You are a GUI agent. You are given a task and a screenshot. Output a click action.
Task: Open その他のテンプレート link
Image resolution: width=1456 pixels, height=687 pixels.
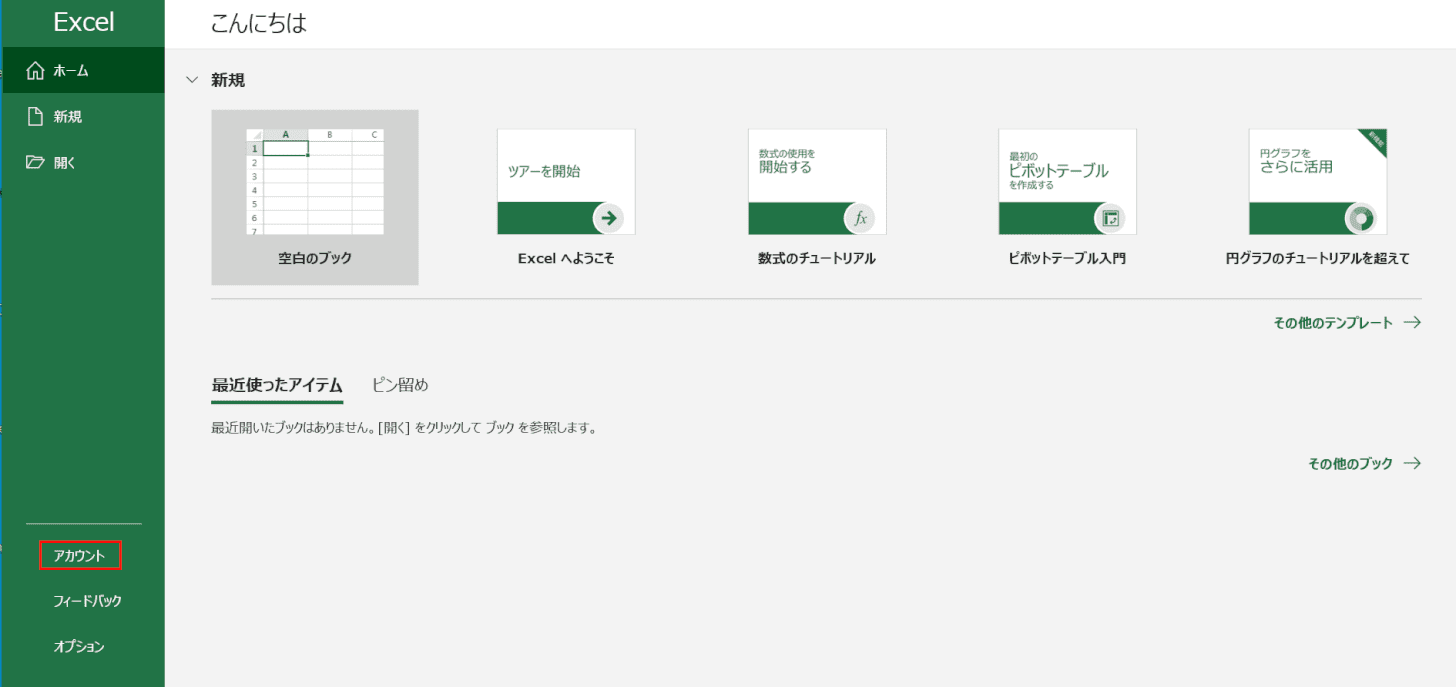pos(1347,323)
